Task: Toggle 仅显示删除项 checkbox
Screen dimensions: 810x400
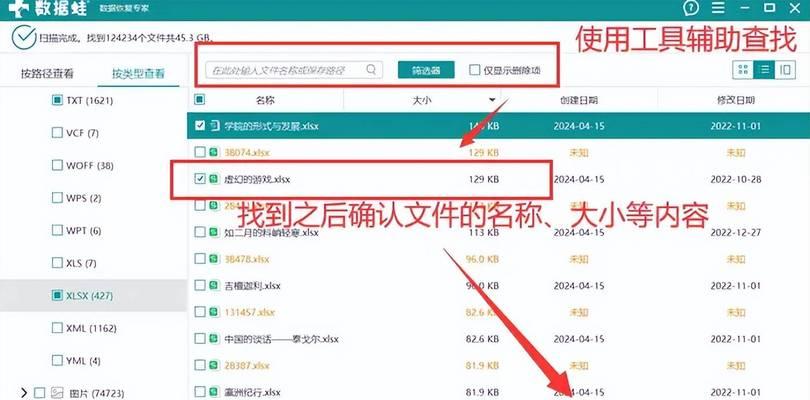Action: (475, 70)
